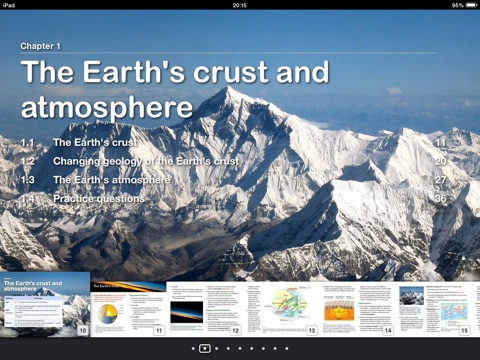The height and width of the screenshot is (360, 480).
Task: Tap page number 20 in contents list
Action: [x=440, y=161]
